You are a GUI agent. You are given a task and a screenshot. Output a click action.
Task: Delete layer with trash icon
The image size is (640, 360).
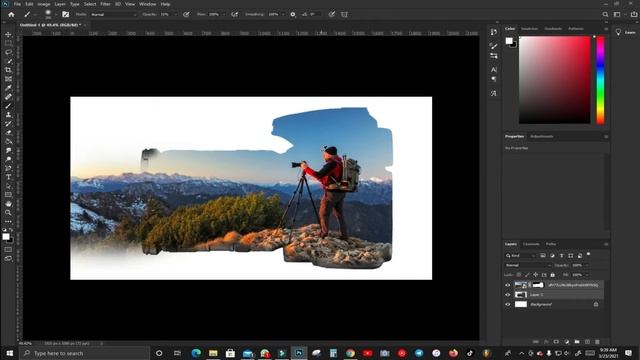point(598,342)
